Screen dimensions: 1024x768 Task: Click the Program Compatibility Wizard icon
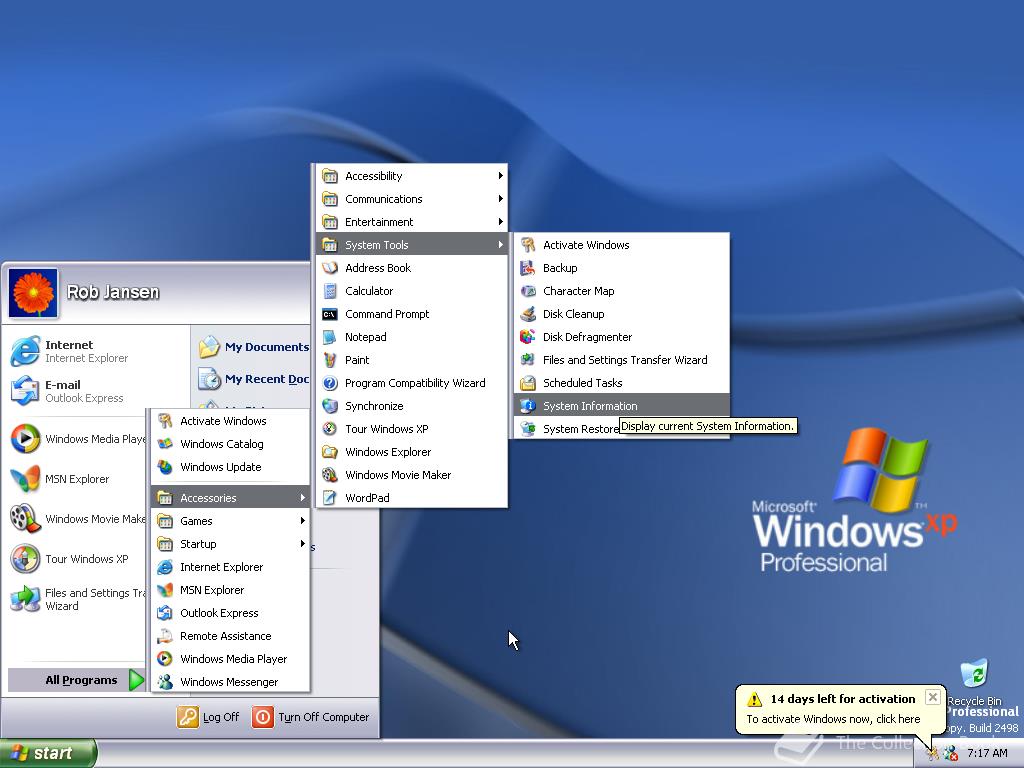tap(330, 383)
